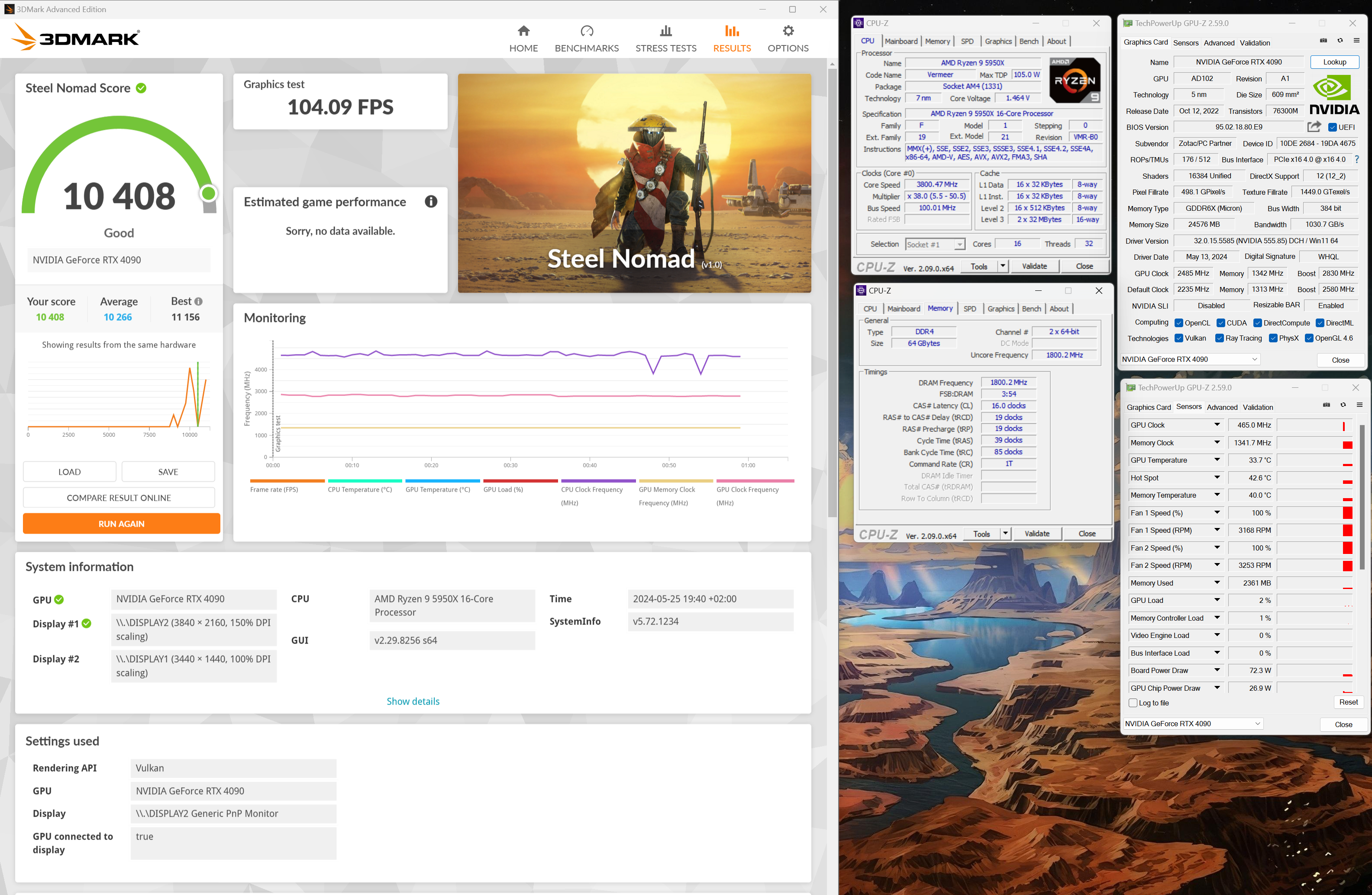This screenshot has height=895, width=1372.
Task: Enable Log to file in GPU-Z Sensors
Action: pos(1133,703)
